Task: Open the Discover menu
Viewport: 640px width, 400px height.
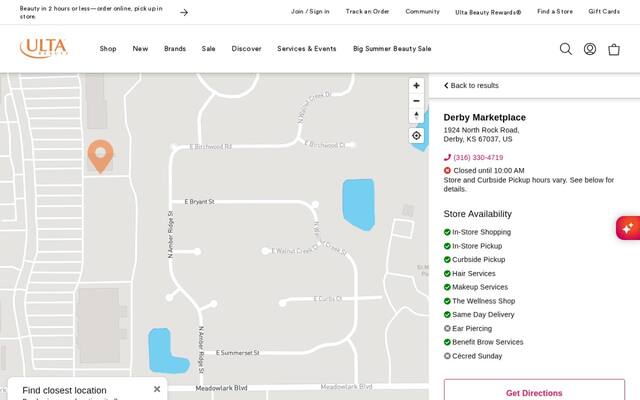Action: click(x=246, y=49)
